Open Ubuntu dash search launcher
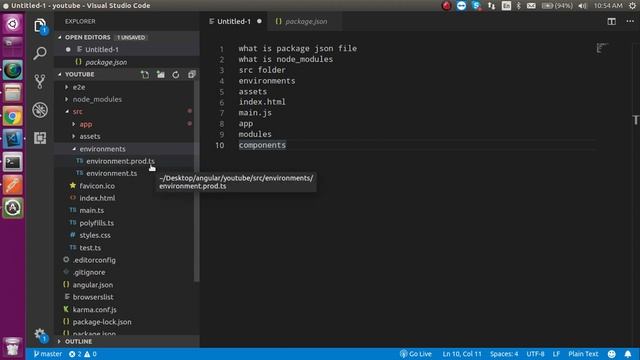 coord(13,24)
